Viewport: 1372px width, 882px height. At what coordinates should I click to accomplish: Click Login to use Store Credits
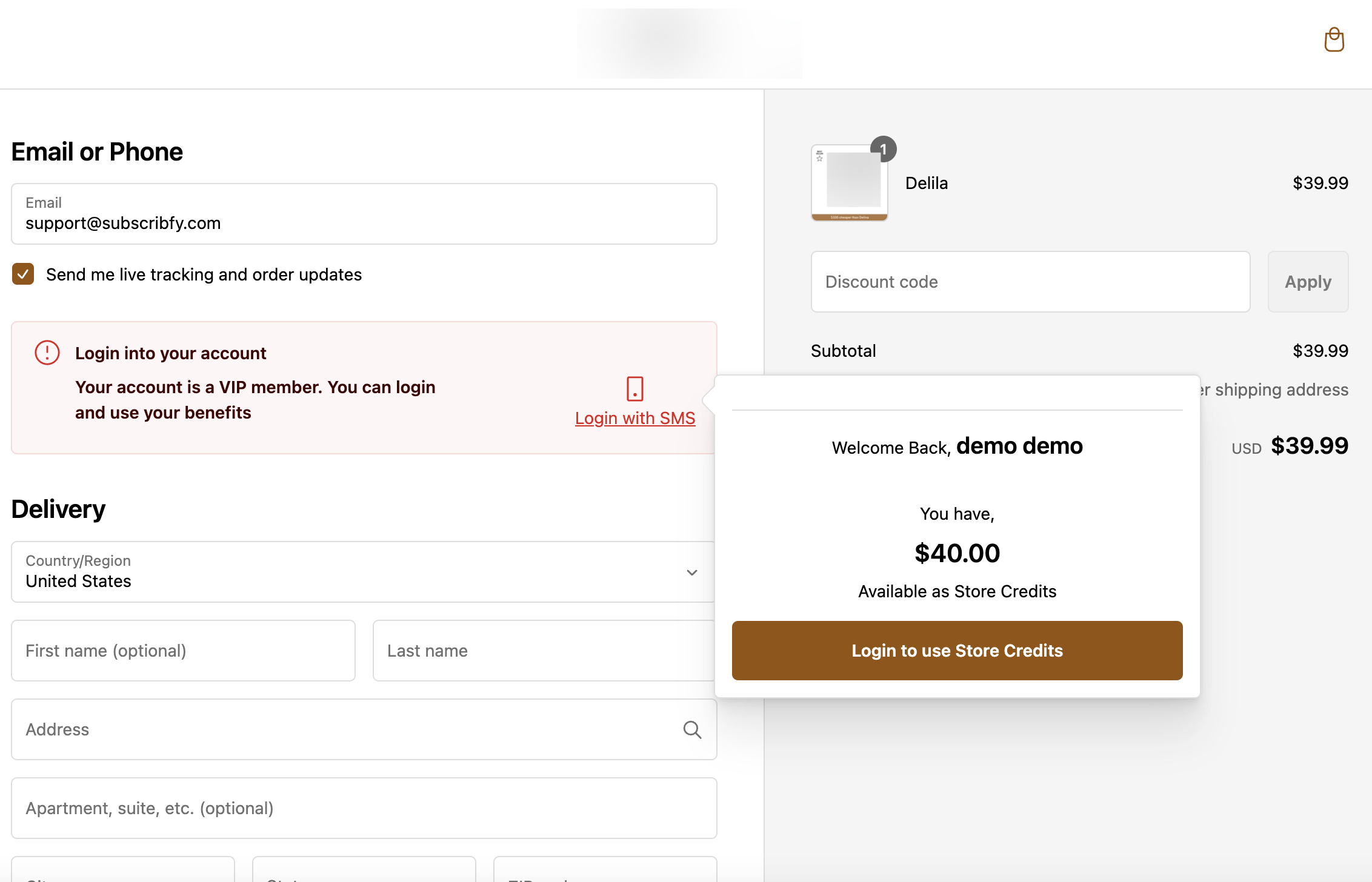click(x=956, y=650)
